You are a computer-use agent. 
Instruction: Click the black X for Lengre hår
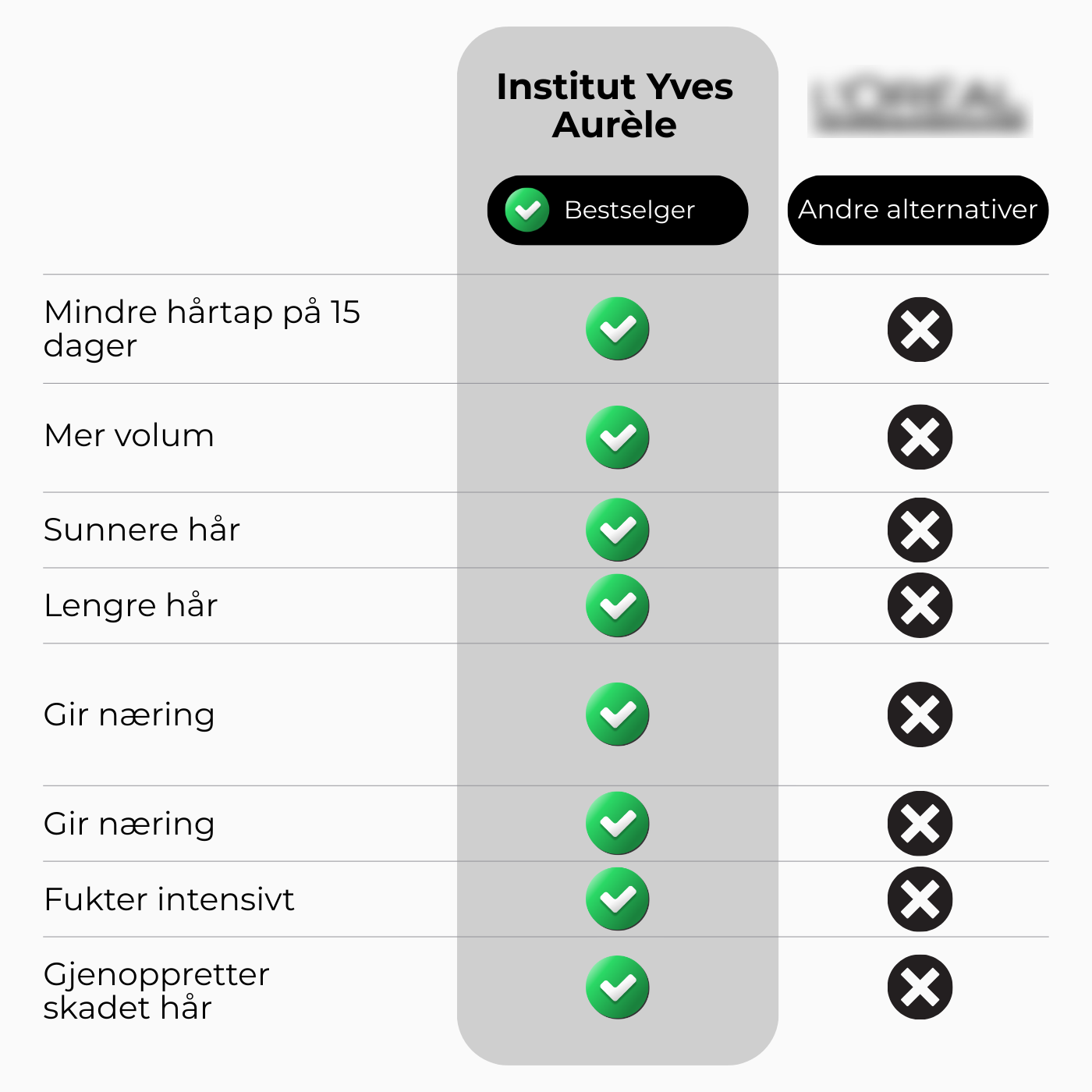[x=920, y=605]
